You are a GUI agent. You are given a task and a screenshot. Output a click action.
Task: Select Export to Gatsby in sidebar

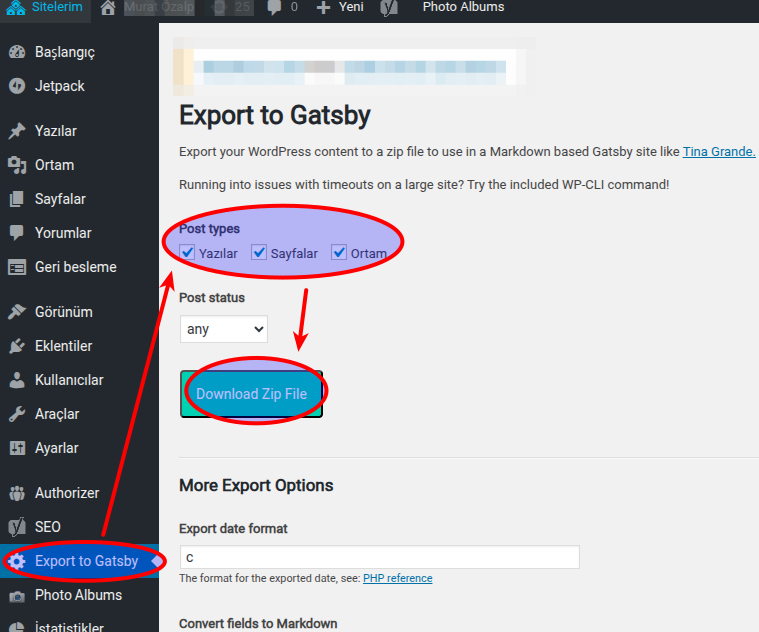[79, 561]
